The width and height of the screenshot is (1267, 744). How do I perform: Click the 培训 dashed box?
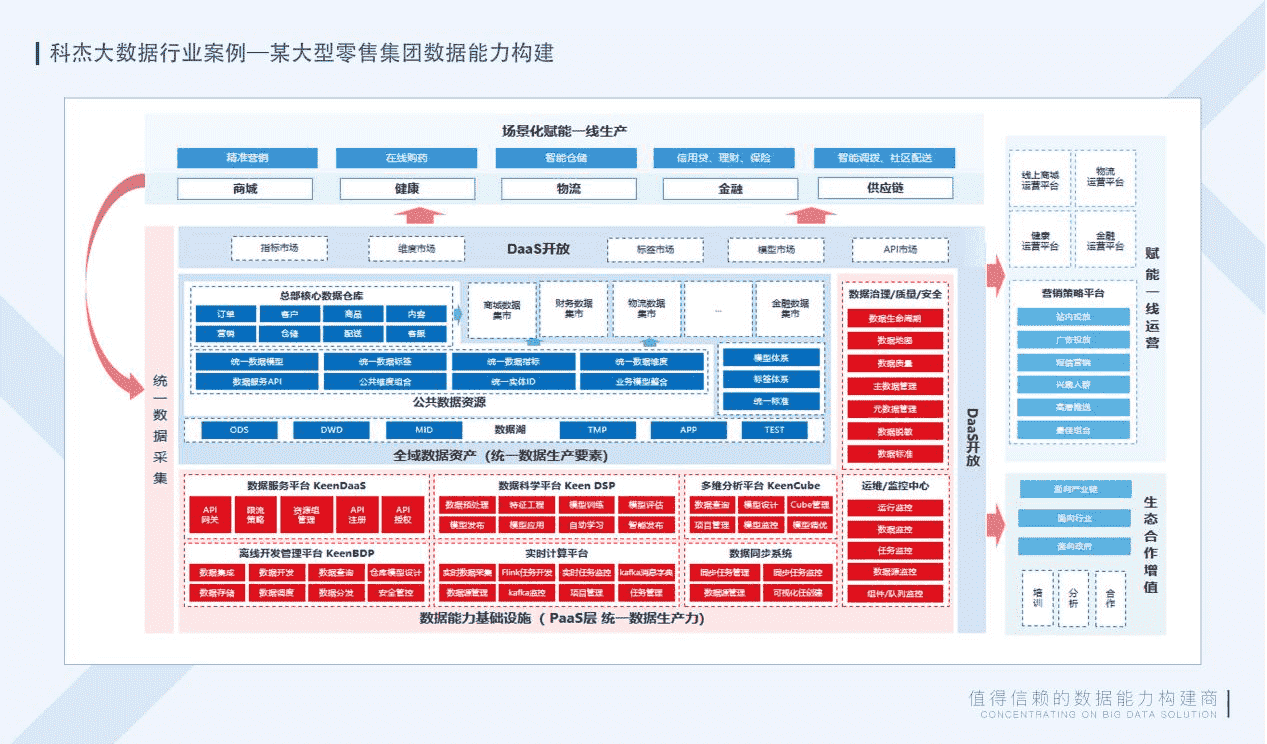[1037, 598]
